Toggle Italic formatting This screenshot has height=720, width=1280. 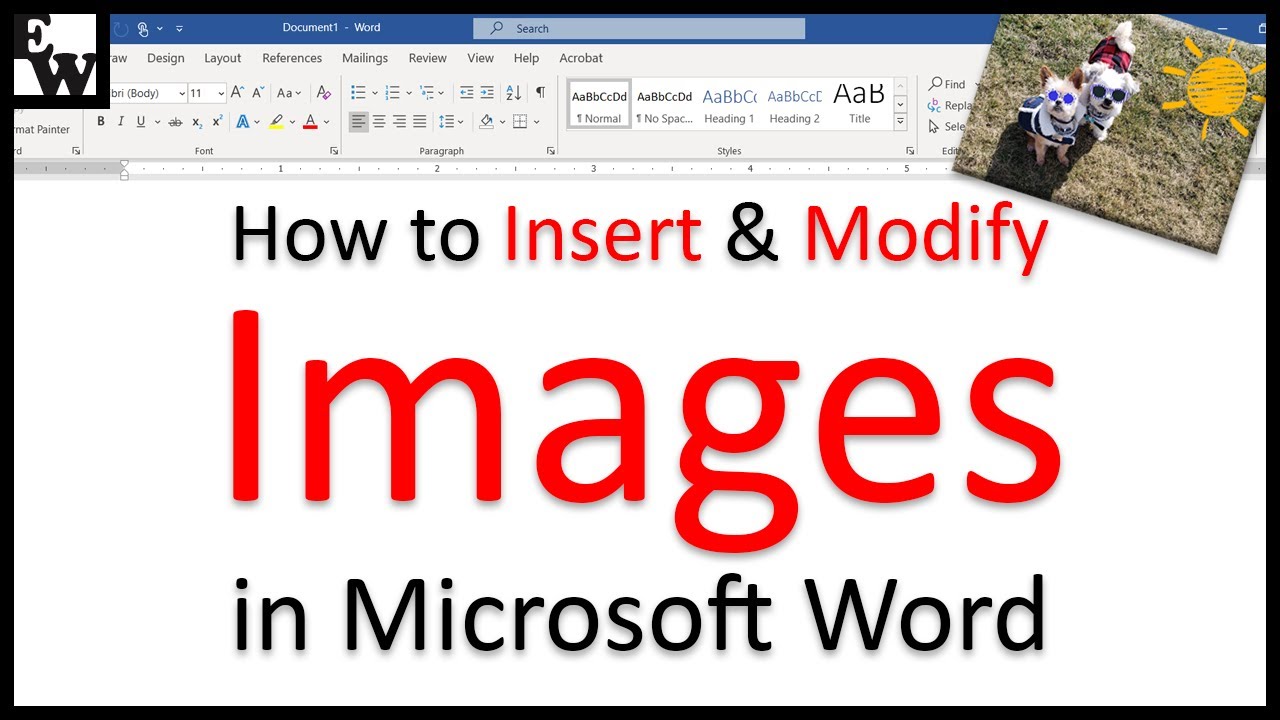point(121,122)
